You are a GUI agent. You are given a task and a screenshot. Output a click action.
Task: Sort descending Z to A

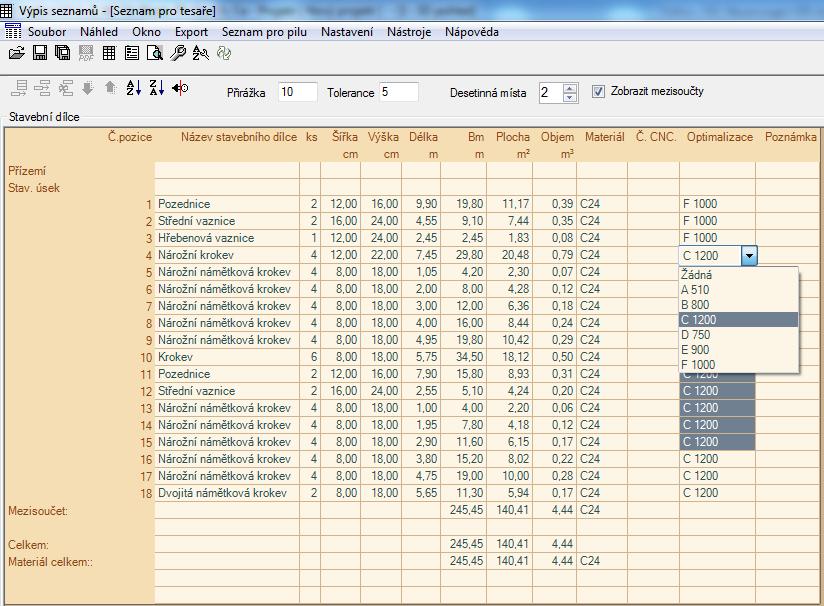click(x=157, y=88)
